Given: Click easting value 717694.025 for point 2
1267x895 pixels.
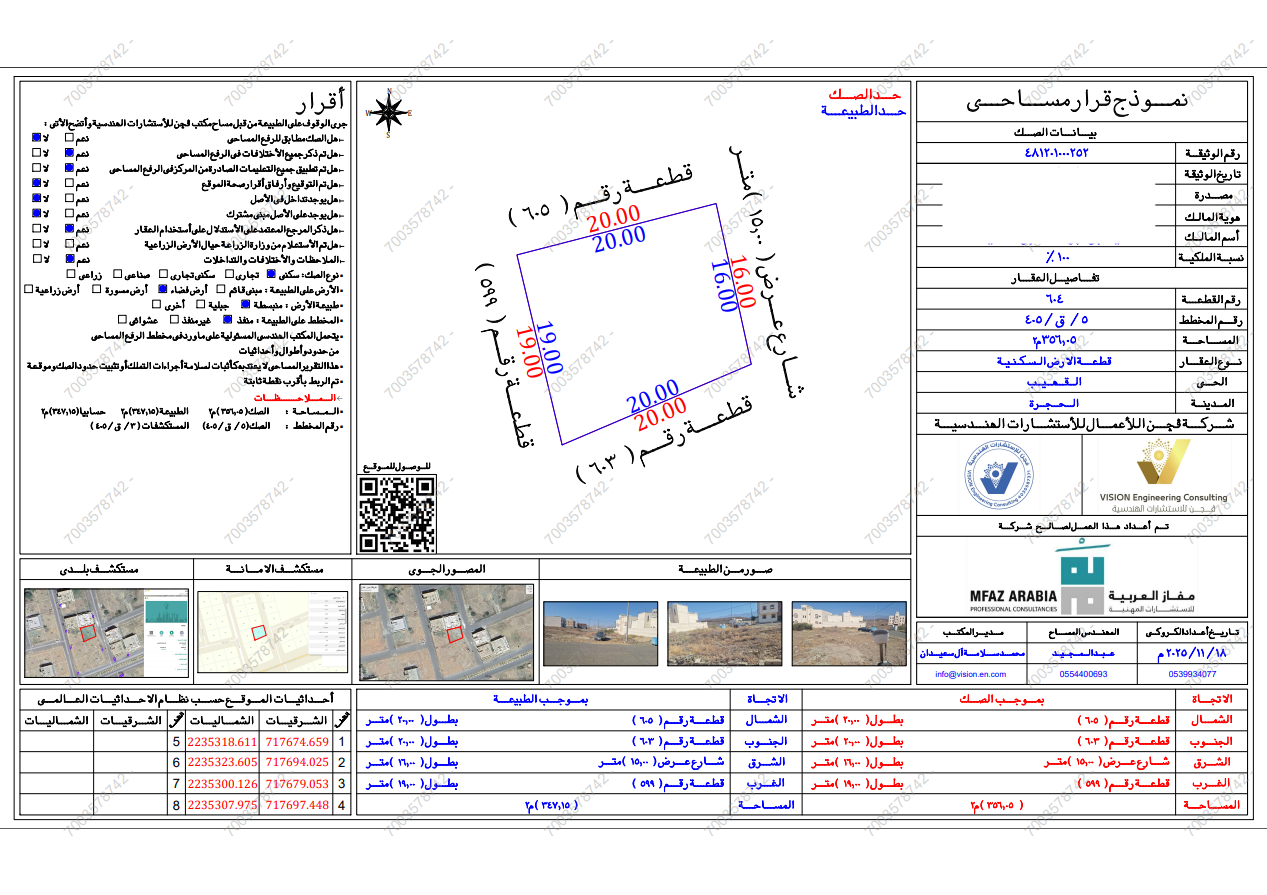Looking at the screenshot, I should coord(299,762).
